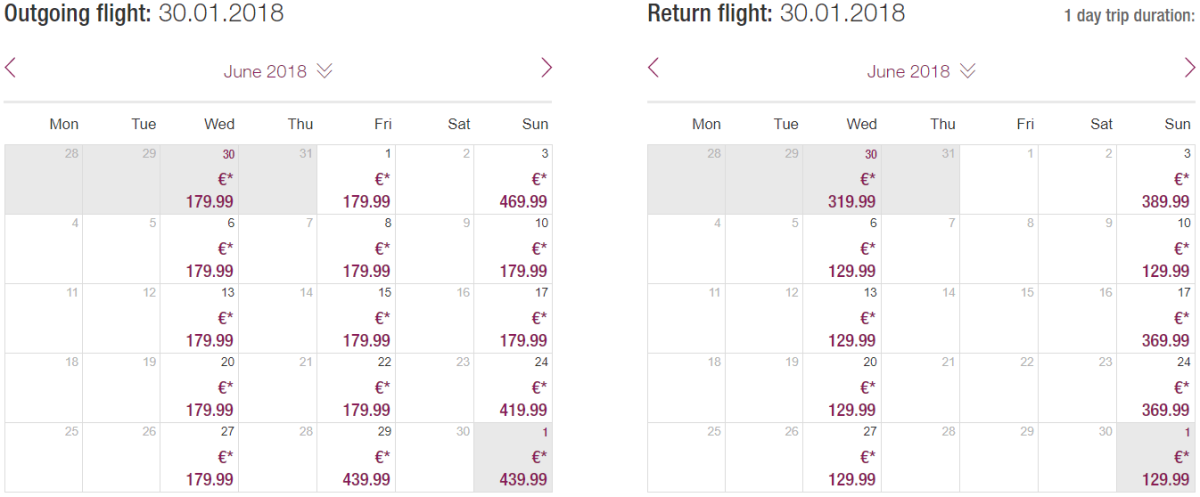
Task: Go to next month in return calendar
Action: (x=1189, y=68)
